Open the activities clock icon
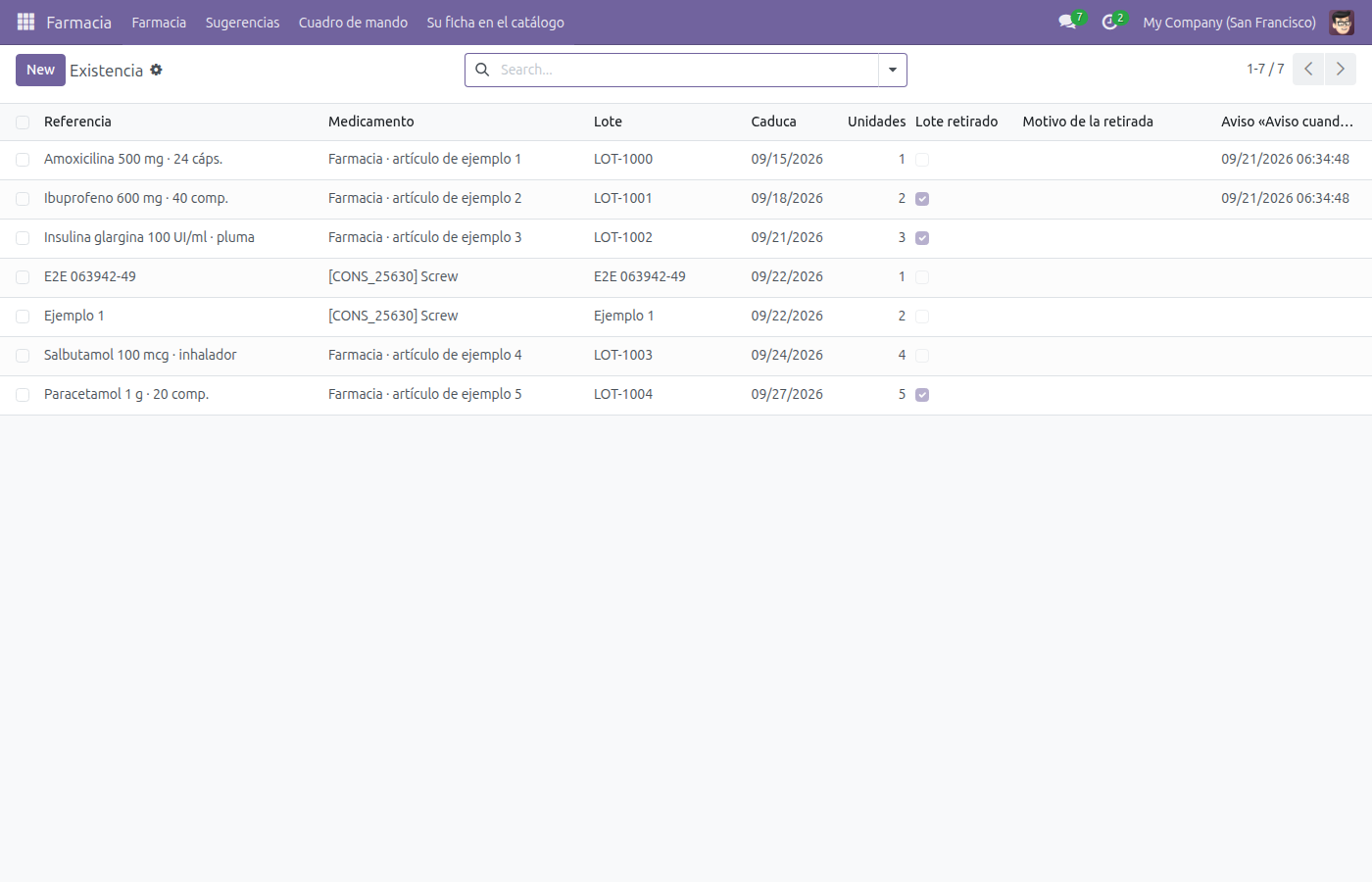The height and width of the screenshot is (882, 1372). (1109, 22)
